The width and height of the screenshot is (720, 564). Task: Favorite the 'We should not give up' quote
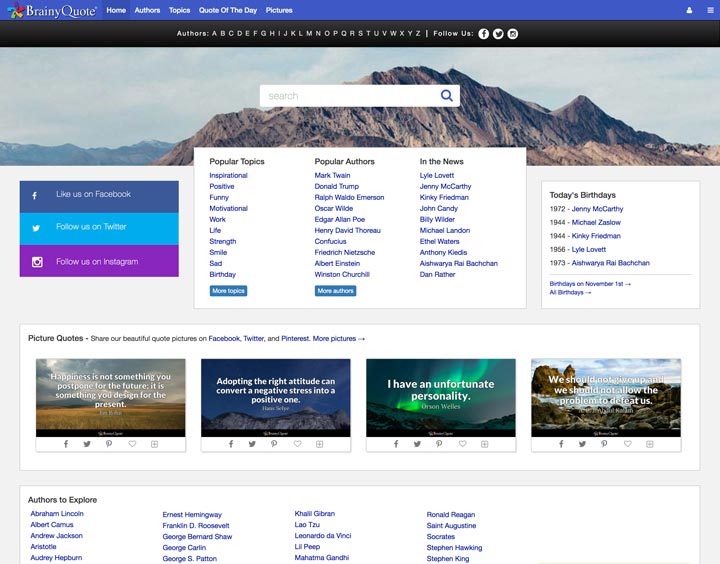coord(628,444)
